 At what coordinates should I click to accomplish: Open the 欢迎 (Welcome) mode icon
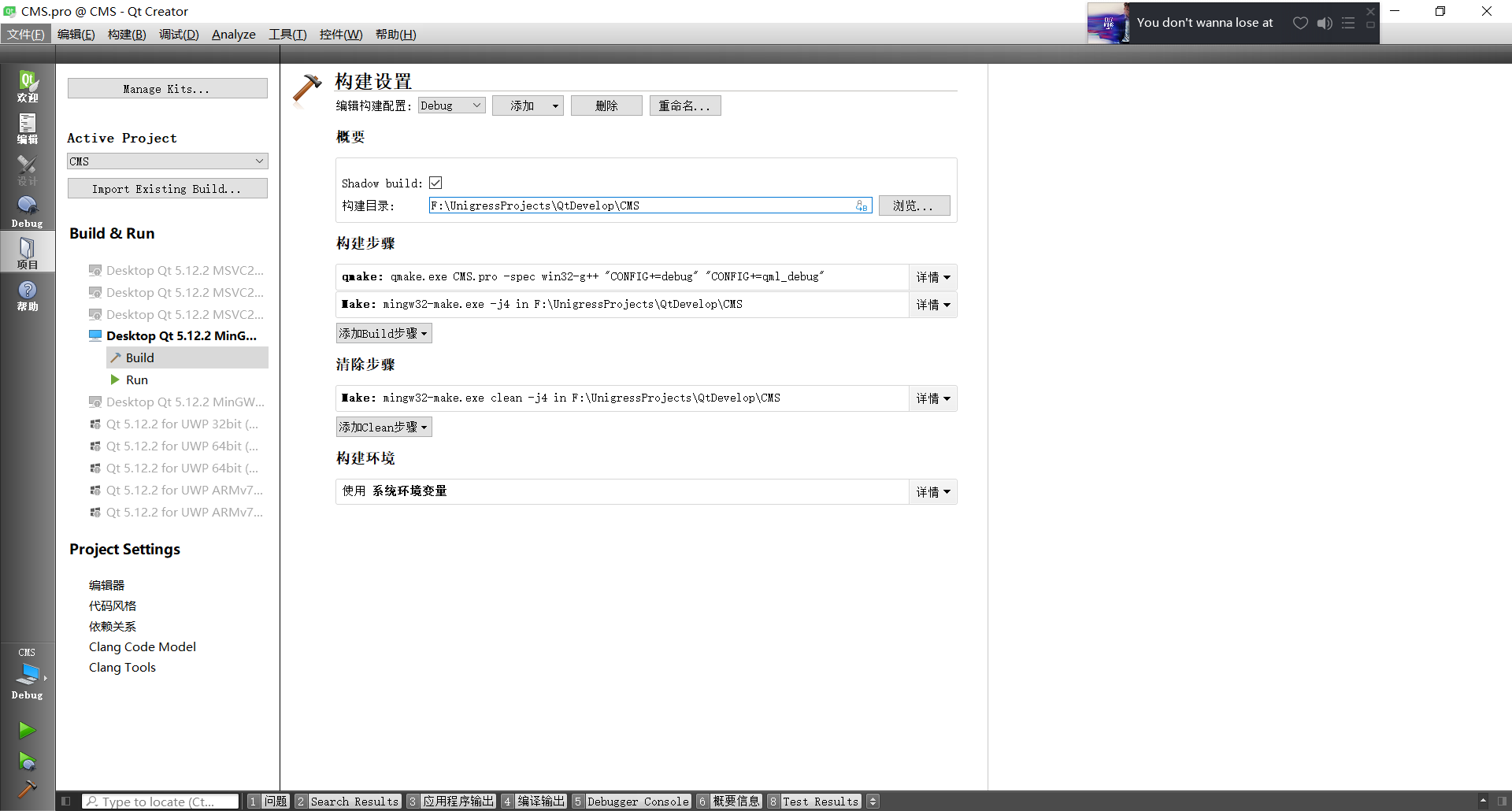click(x=28, y=84)
